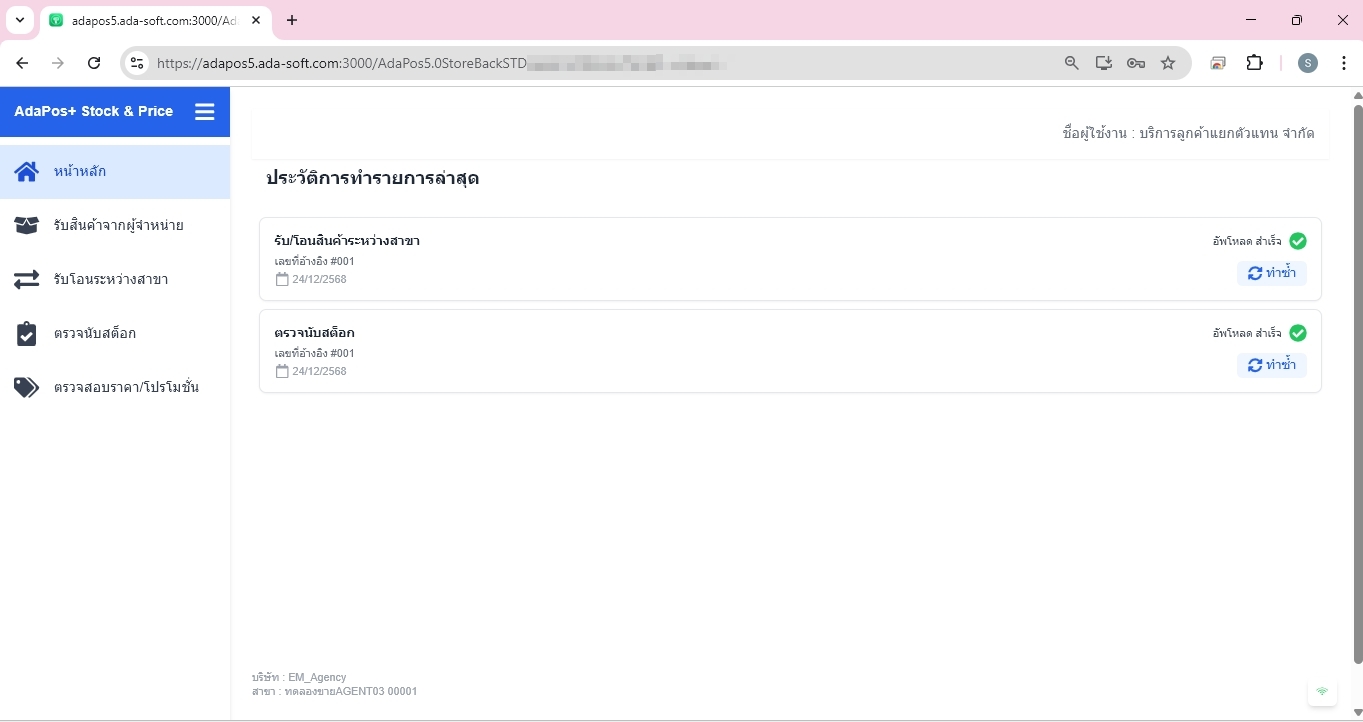This screenshot has width=1363, height=722.
Task: Bookmark this page with star icon
Action: tap(1168, 63)
